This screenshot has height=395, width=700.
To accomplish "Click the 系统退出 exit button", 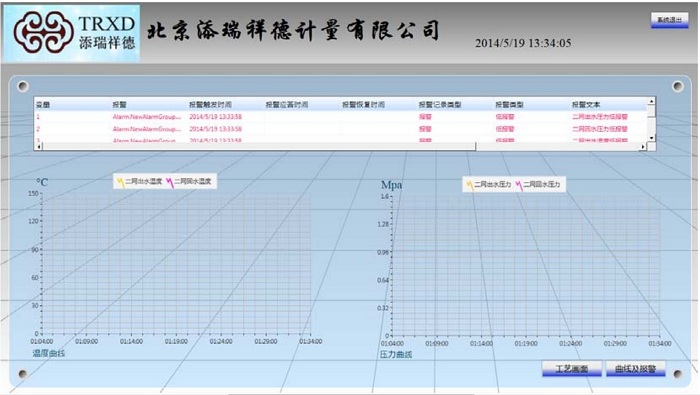I will tap(669, 20).
